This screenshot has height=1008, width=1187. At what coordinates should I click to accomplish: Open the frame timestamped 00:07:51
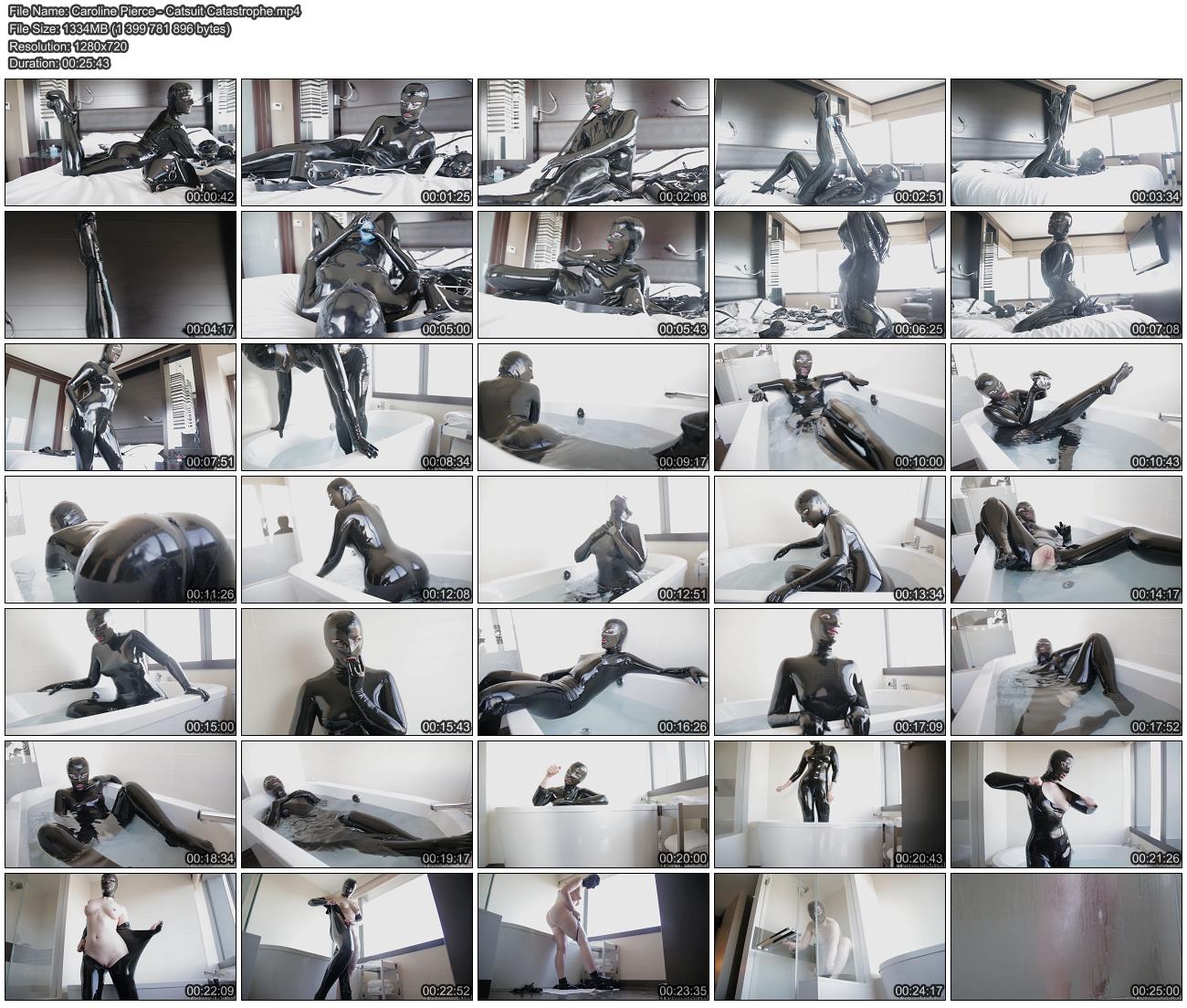121,407
